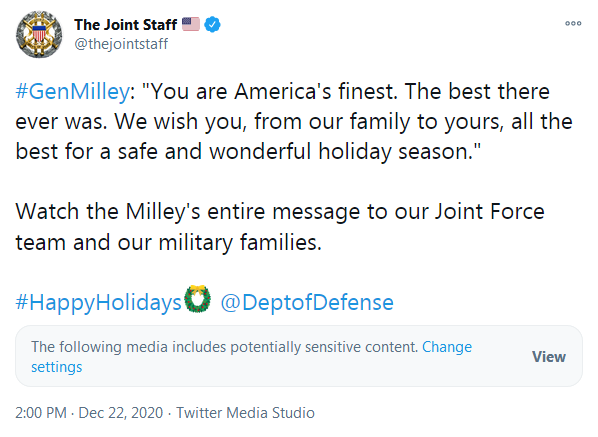Click the holiday wreath emoji
The image size is (598, 437).
(x=197, y=299)
